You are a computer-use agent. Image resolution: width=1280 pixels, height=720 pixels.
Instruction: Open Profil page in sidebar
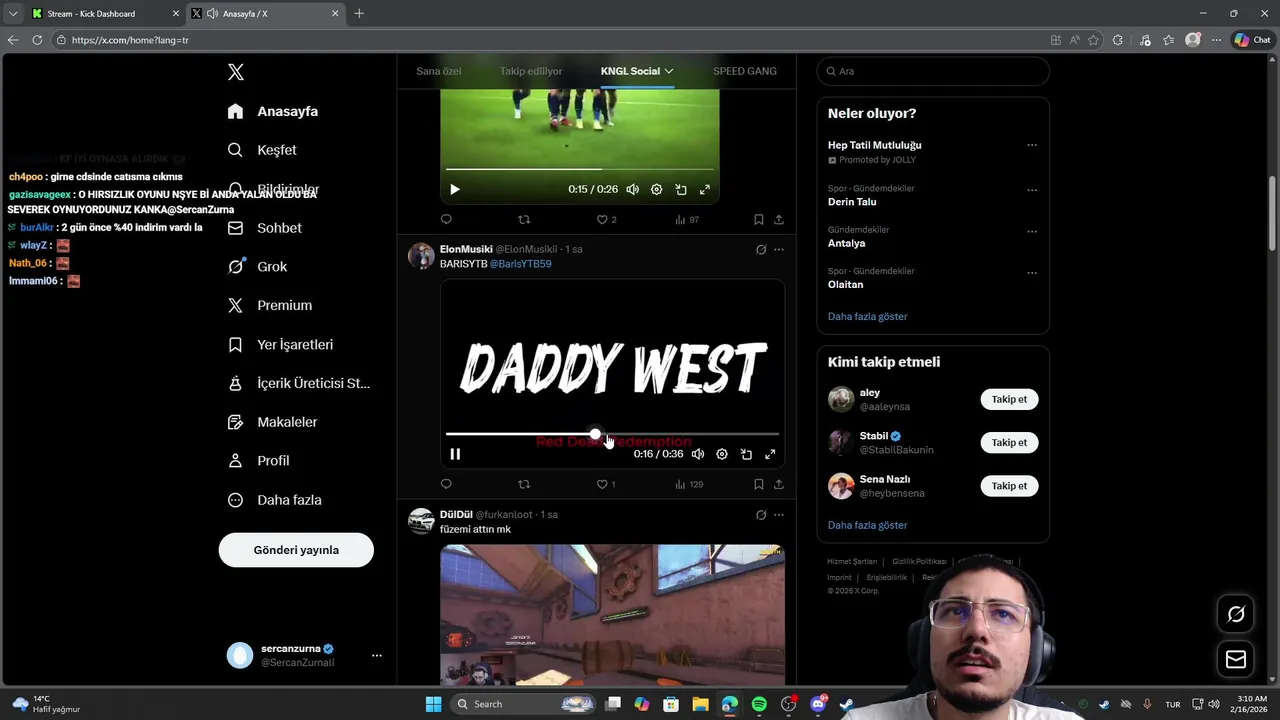click(258, 461)
